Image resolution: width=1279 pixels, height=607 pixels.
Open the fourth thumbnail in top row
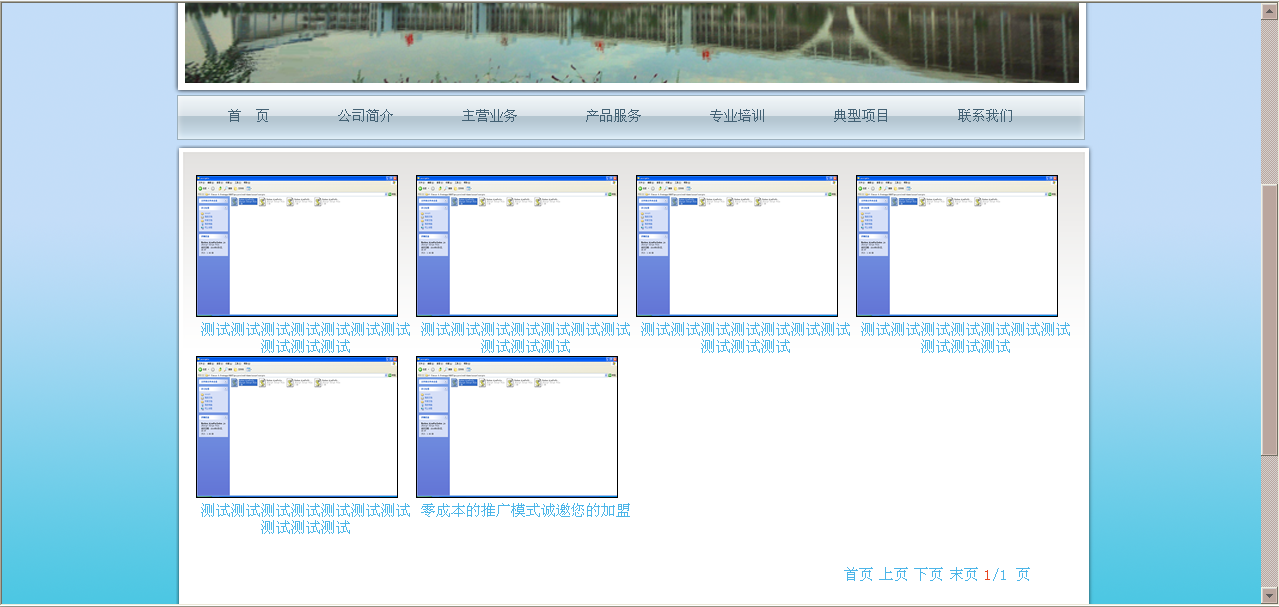957,246
